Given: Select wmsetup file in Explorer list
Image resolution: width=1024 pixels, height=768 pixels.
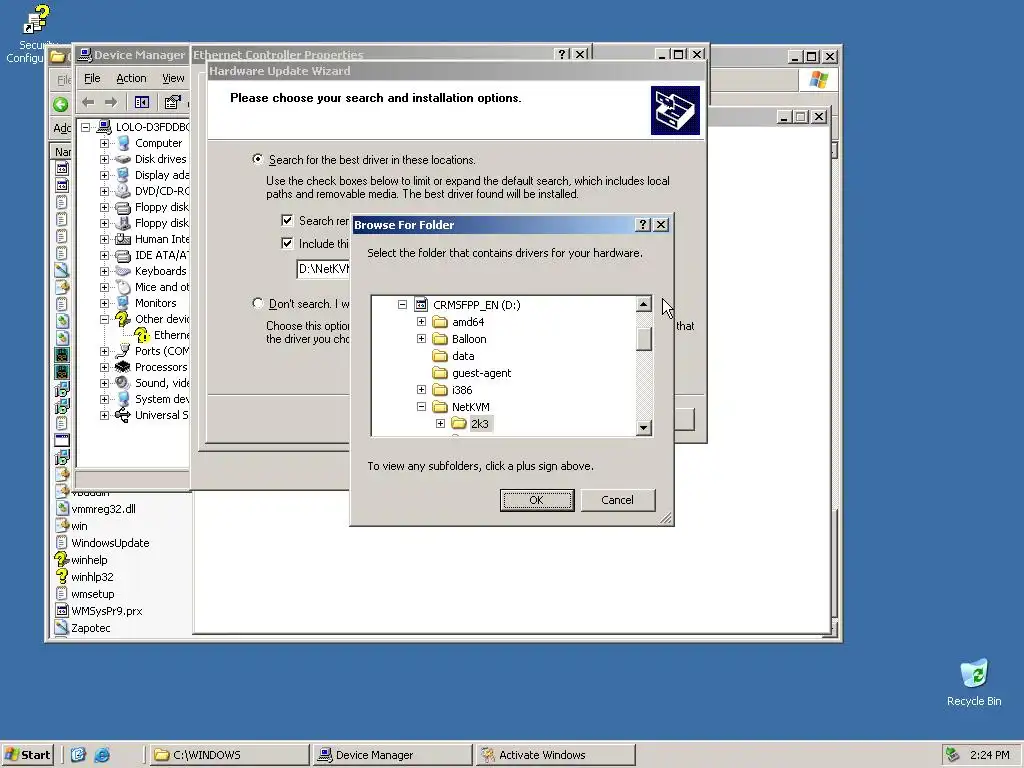Looking at the screenshot, I should pyautogui.click(x=93, y=594).
